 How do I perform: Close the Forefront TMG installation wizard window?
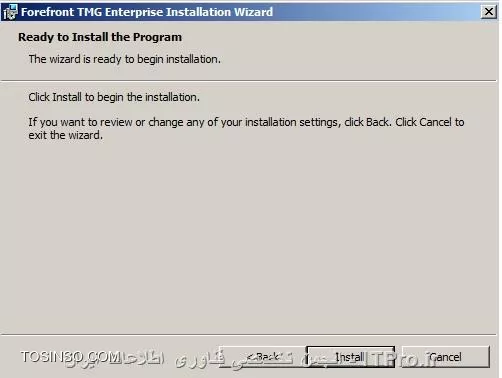click(489, 12)
